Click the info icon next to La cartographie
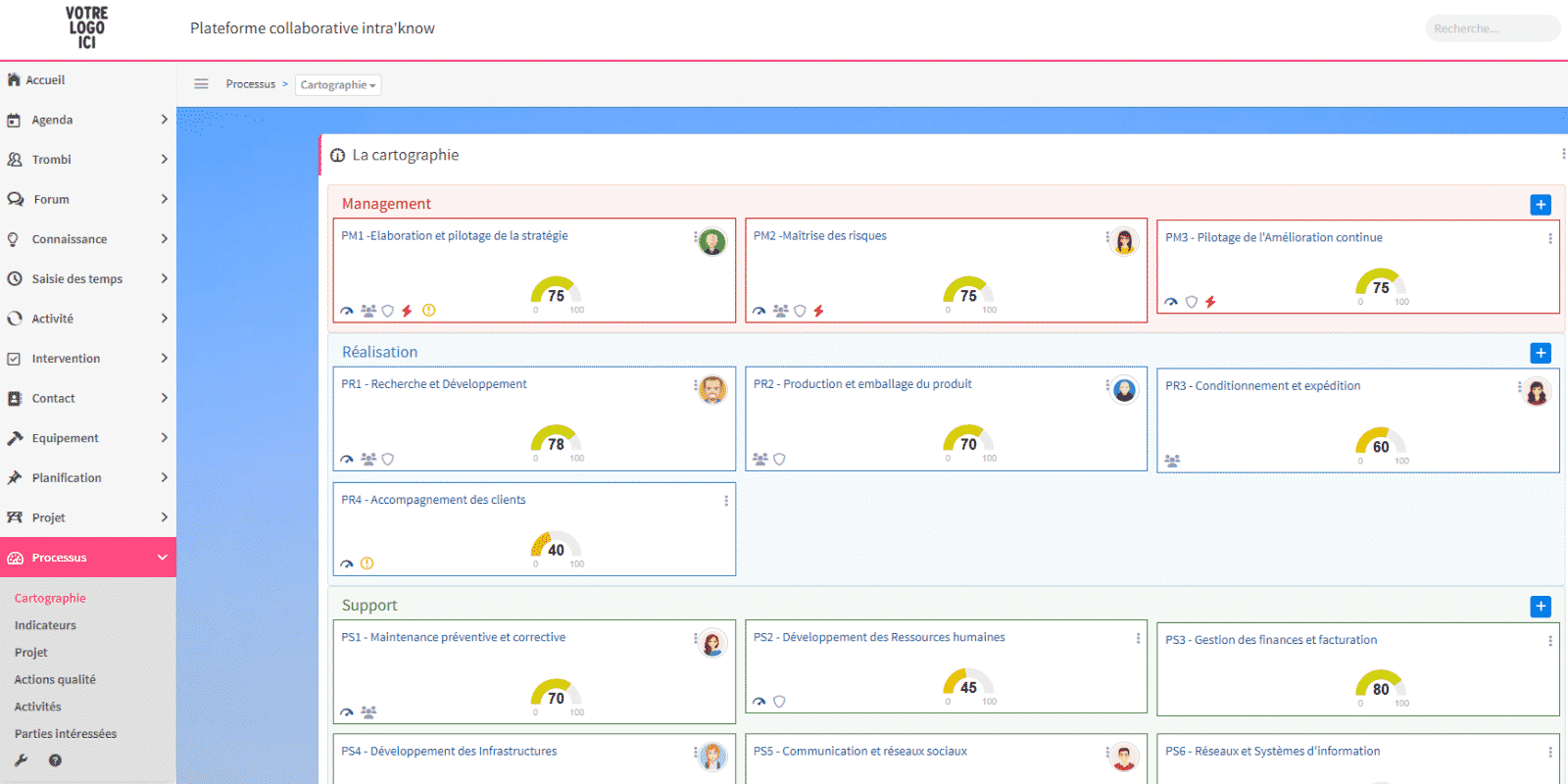 [338, 156]
